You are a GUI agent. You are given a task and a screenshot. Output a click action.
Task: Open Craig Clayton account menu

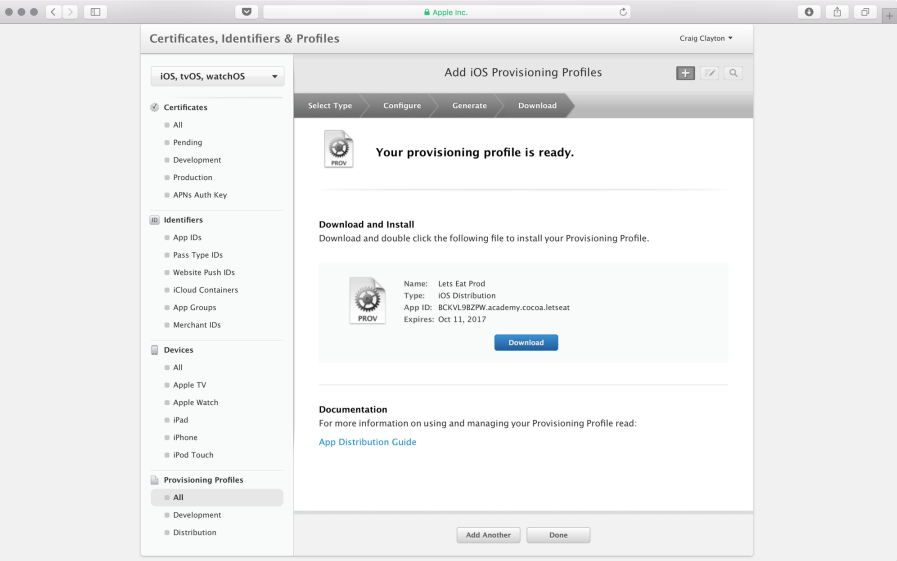coord(705,38)
